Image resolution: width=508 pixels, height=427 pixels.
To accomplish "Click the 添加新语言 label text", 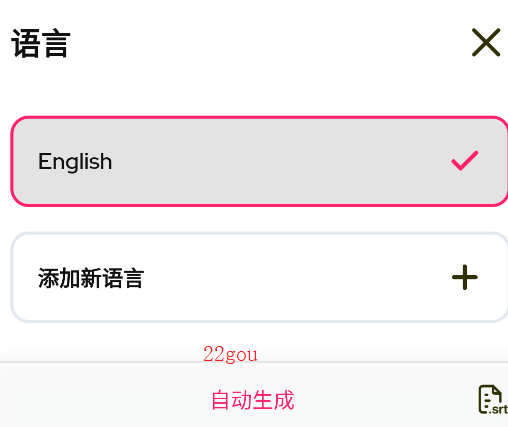I will [91, 278].
